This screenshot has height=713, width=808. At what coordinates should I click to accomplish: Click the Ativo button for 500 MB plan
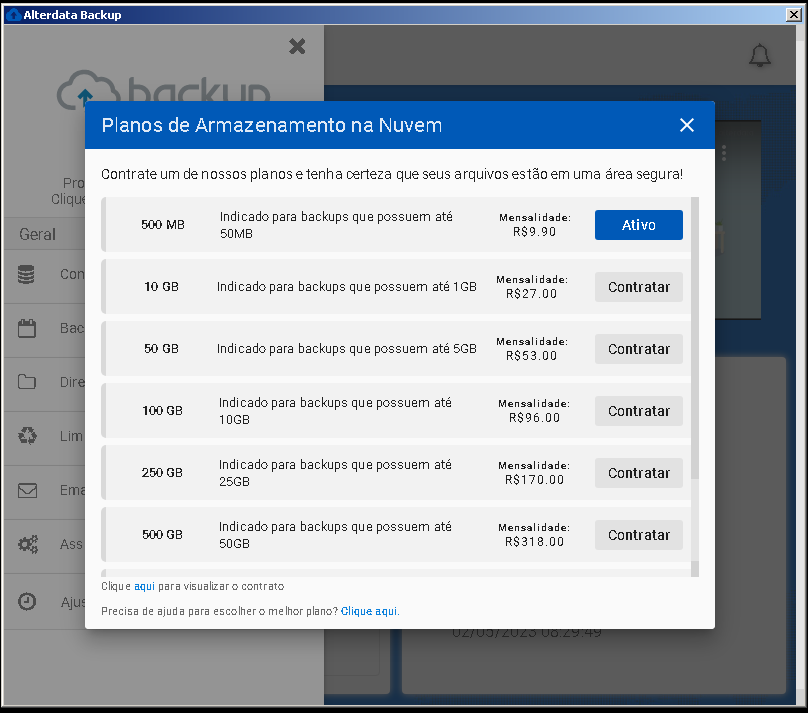coord(638,225)
